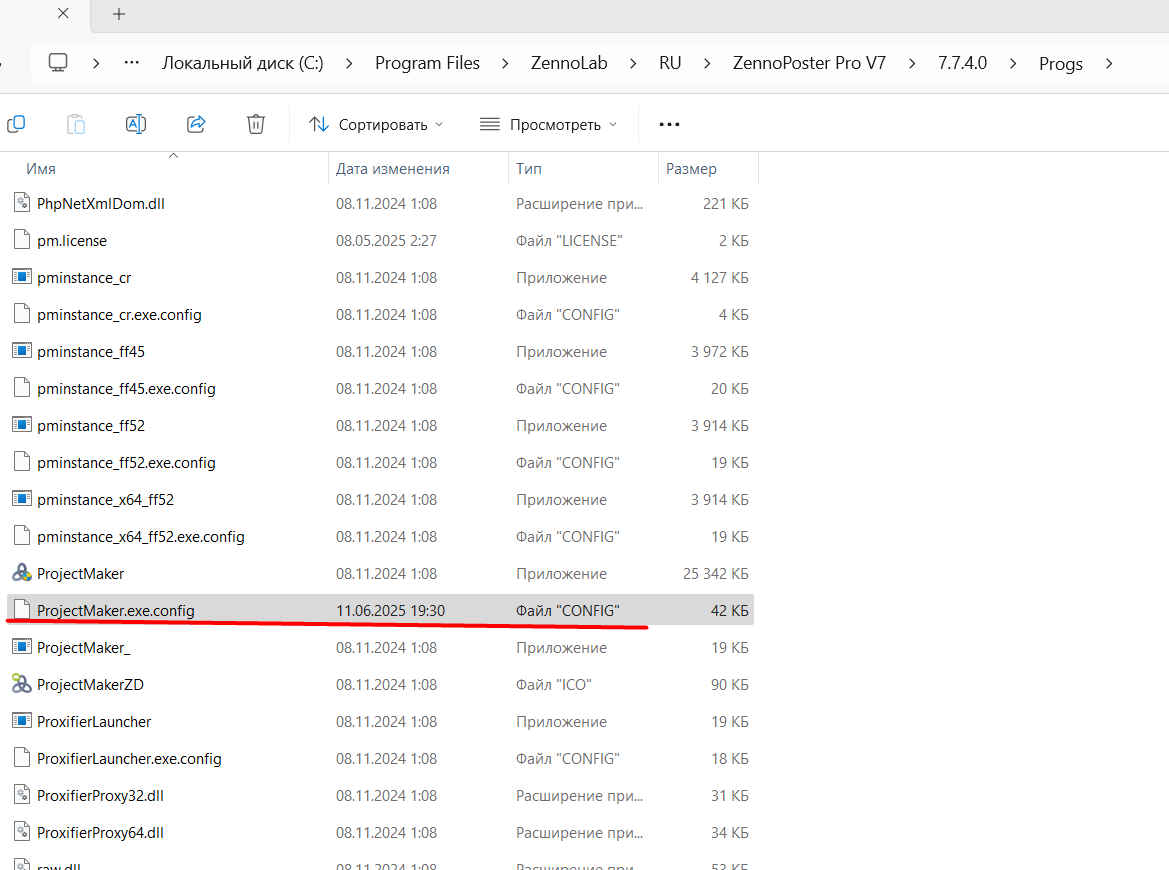Click the ProxifierLauncher application icon
1169x870 pixels.
pos(22,722)
